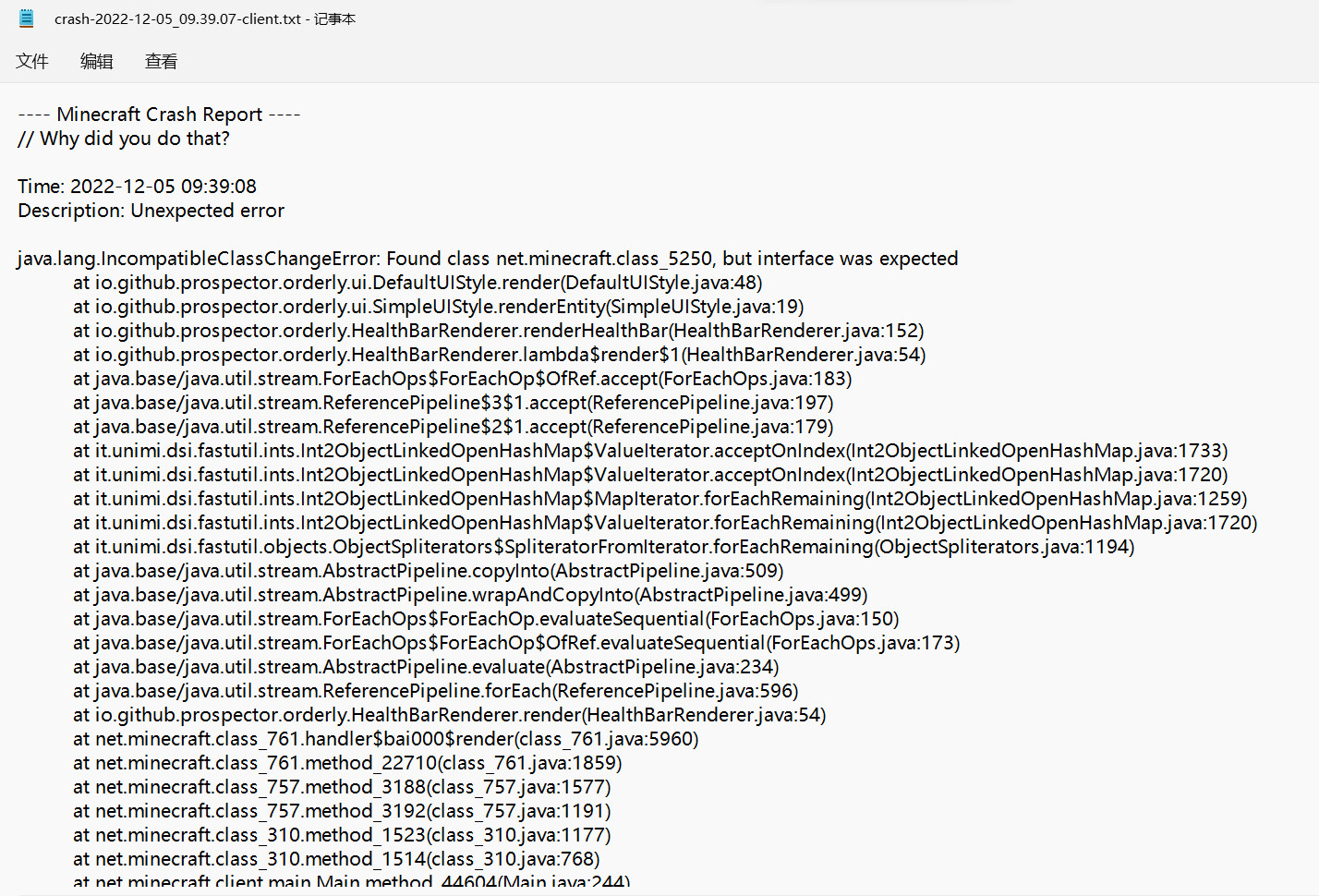
Task: Click the DefaultUIStyle.render stack trace line
Action: click(417, 283)
